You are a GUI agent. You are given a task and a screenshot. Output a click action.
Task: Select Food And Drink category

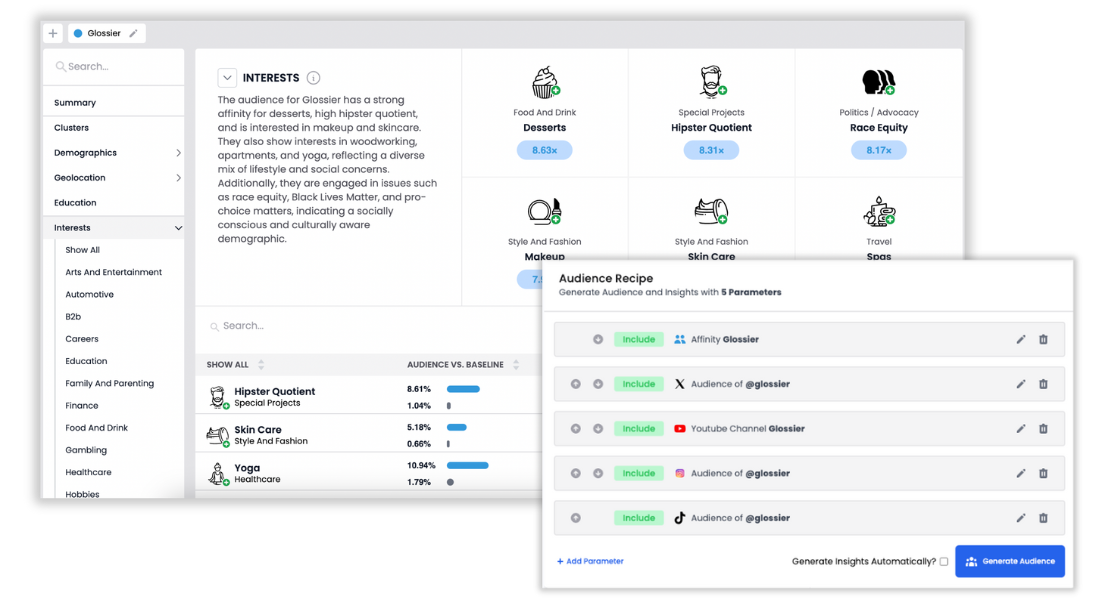(x=97, y=428)
